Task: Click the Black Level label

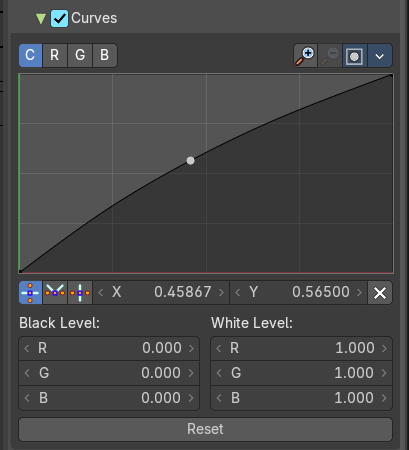Action: point(59,323)
